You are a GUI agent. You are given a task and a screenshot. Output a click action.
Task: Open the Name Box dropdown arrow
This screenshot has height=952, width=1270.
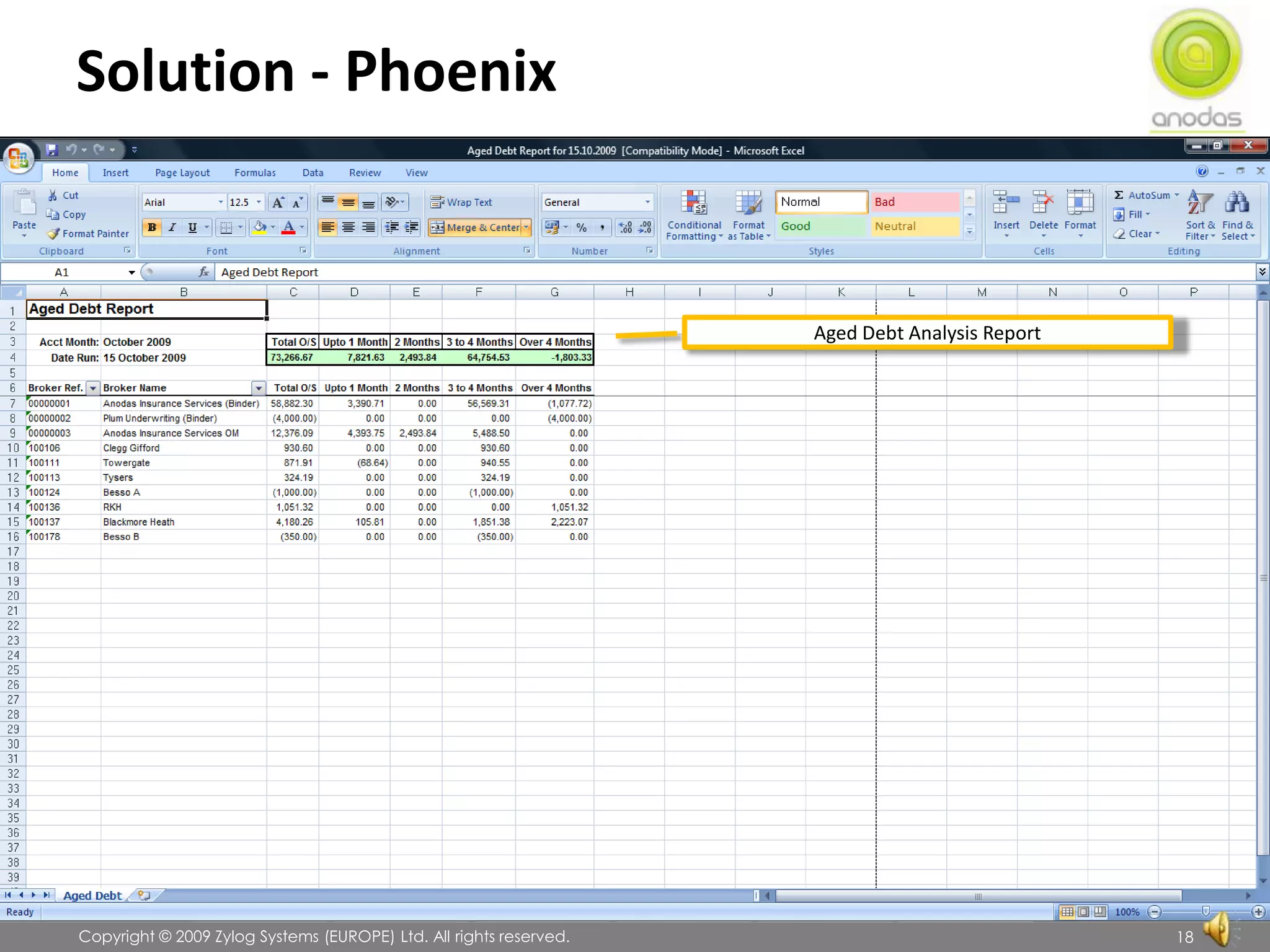pos(131,272)
